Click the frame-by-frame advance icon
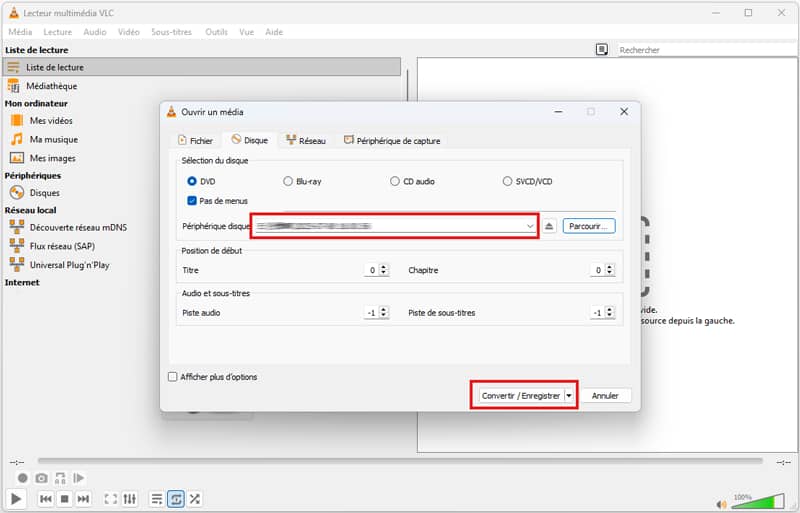The width and height of the screenshot is (800, 513). point(79,478)
